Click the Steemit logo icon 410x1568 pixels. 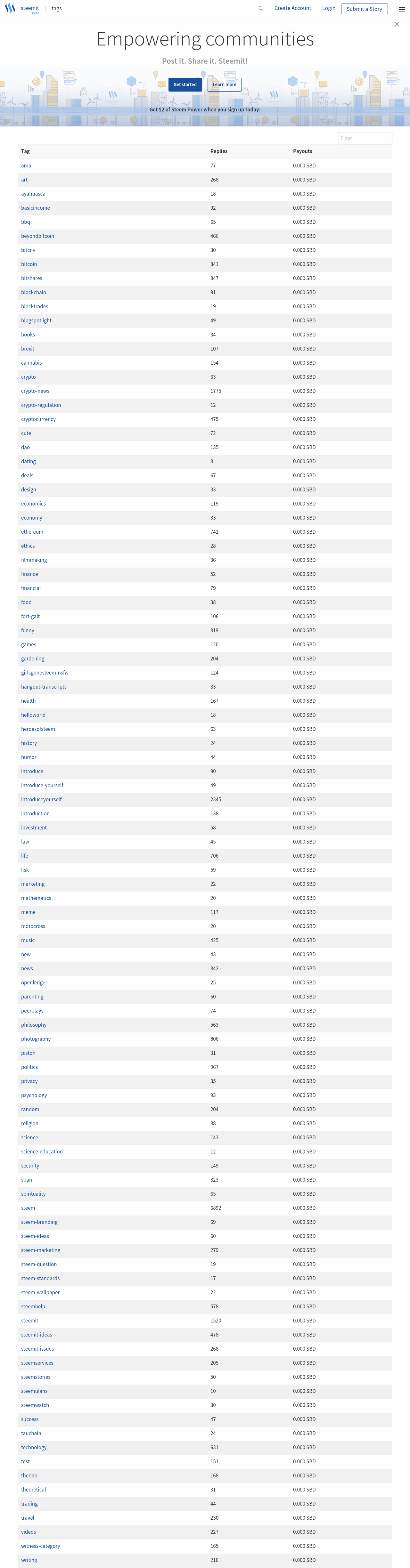pyautogui.click(x=10, y=9)
